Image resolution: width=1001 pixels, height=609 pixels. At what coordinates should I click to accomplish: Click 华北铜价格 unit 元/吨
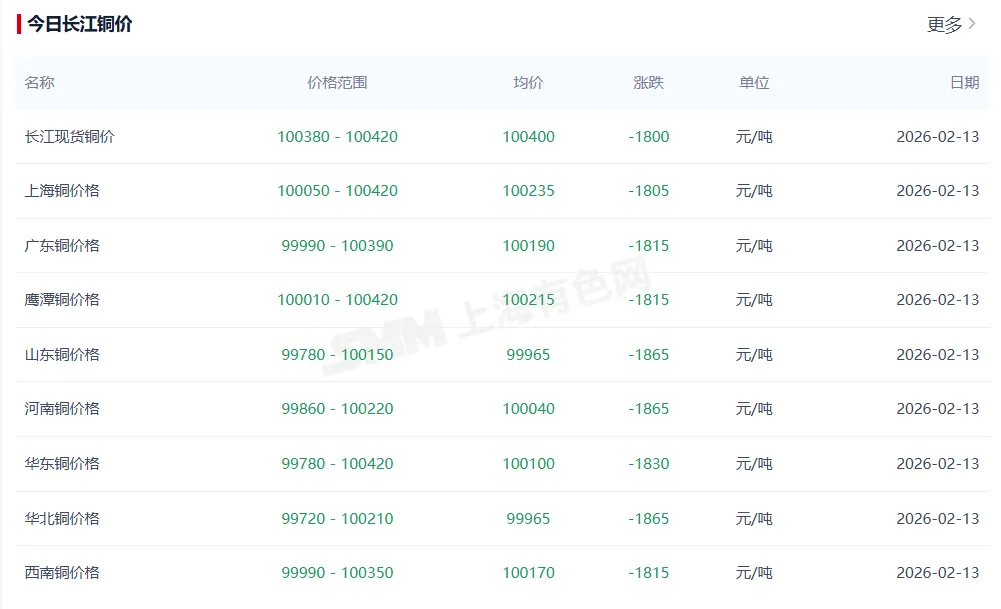tap(754, 518)
